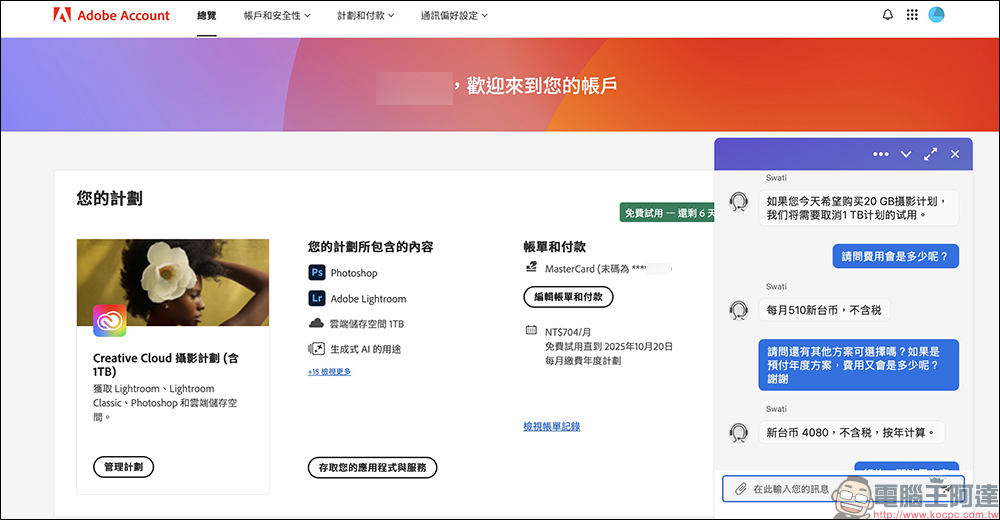
Task: Select the 總覽 tab
Action: (x=207, y=16)
